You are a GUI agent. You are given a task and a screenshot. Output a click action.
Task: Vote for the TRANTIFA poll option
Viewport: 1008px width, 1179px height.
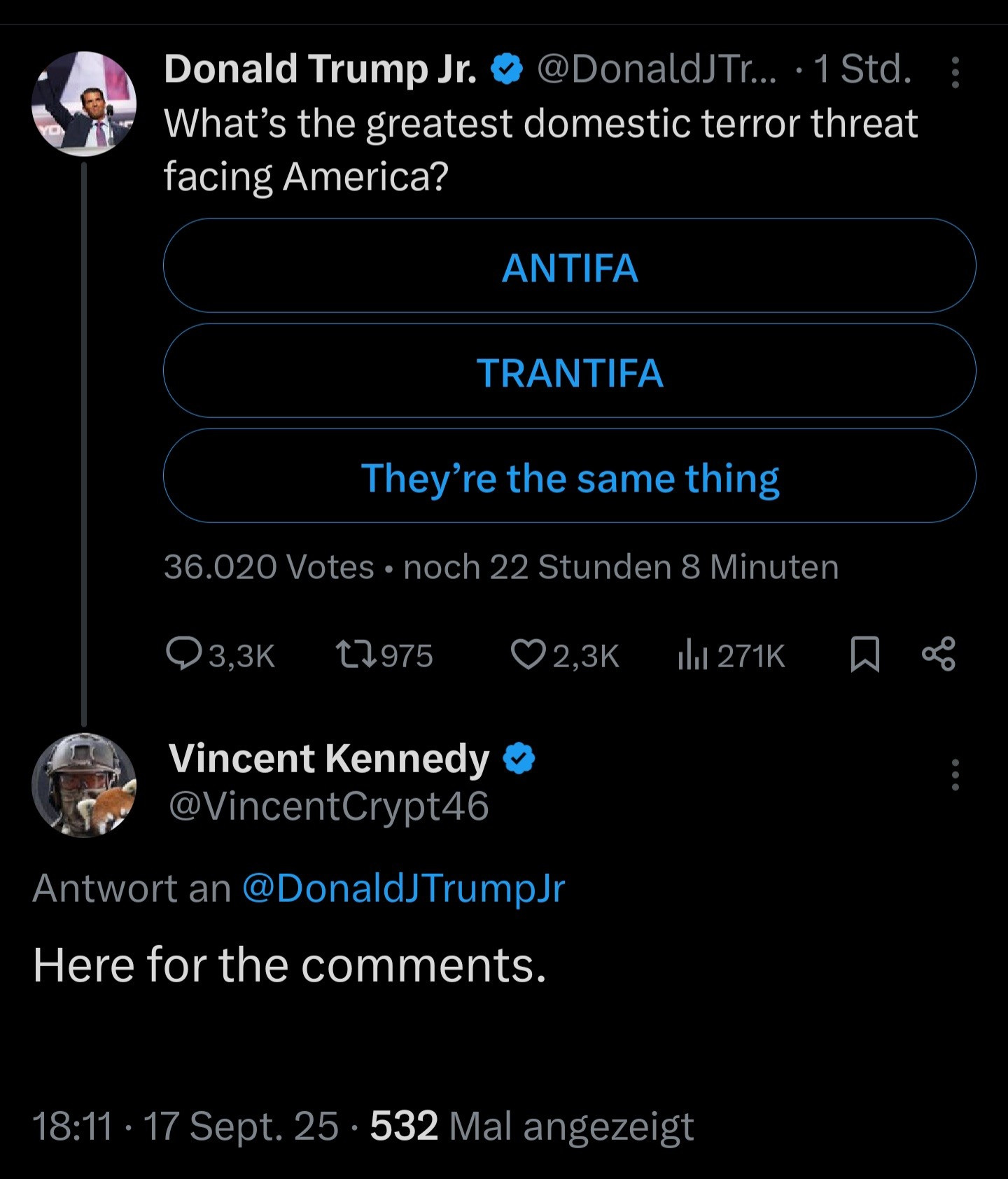(x=569, y=371)
